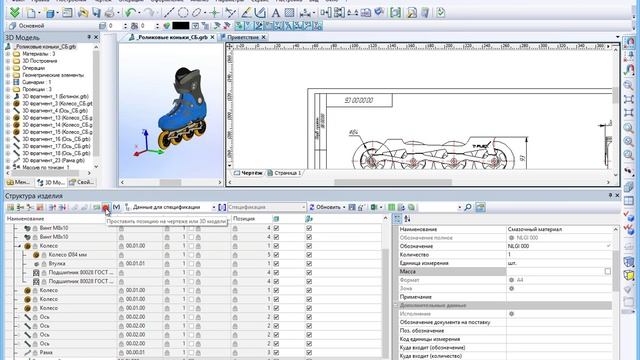Click the first icon in Структура изделия toolbar
The width and height of the screenshot is (640, 360).
[11, 207]
